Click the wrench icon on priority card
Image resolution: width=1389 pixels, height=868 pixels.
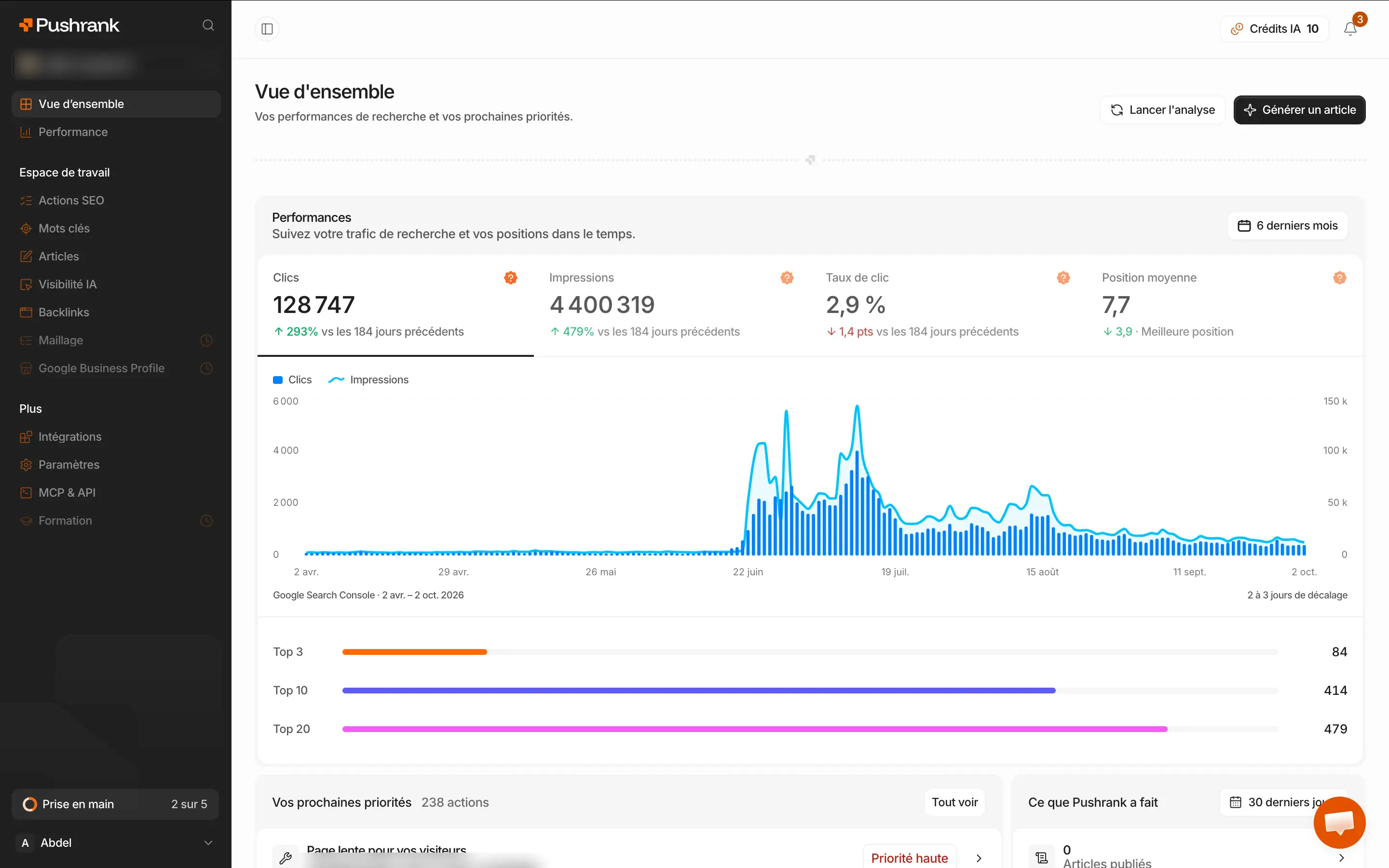285,858
